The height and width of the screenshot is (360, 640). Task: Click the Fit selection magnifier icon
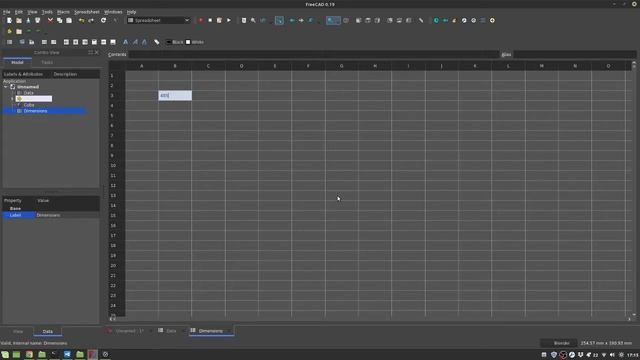click(253, 20)
